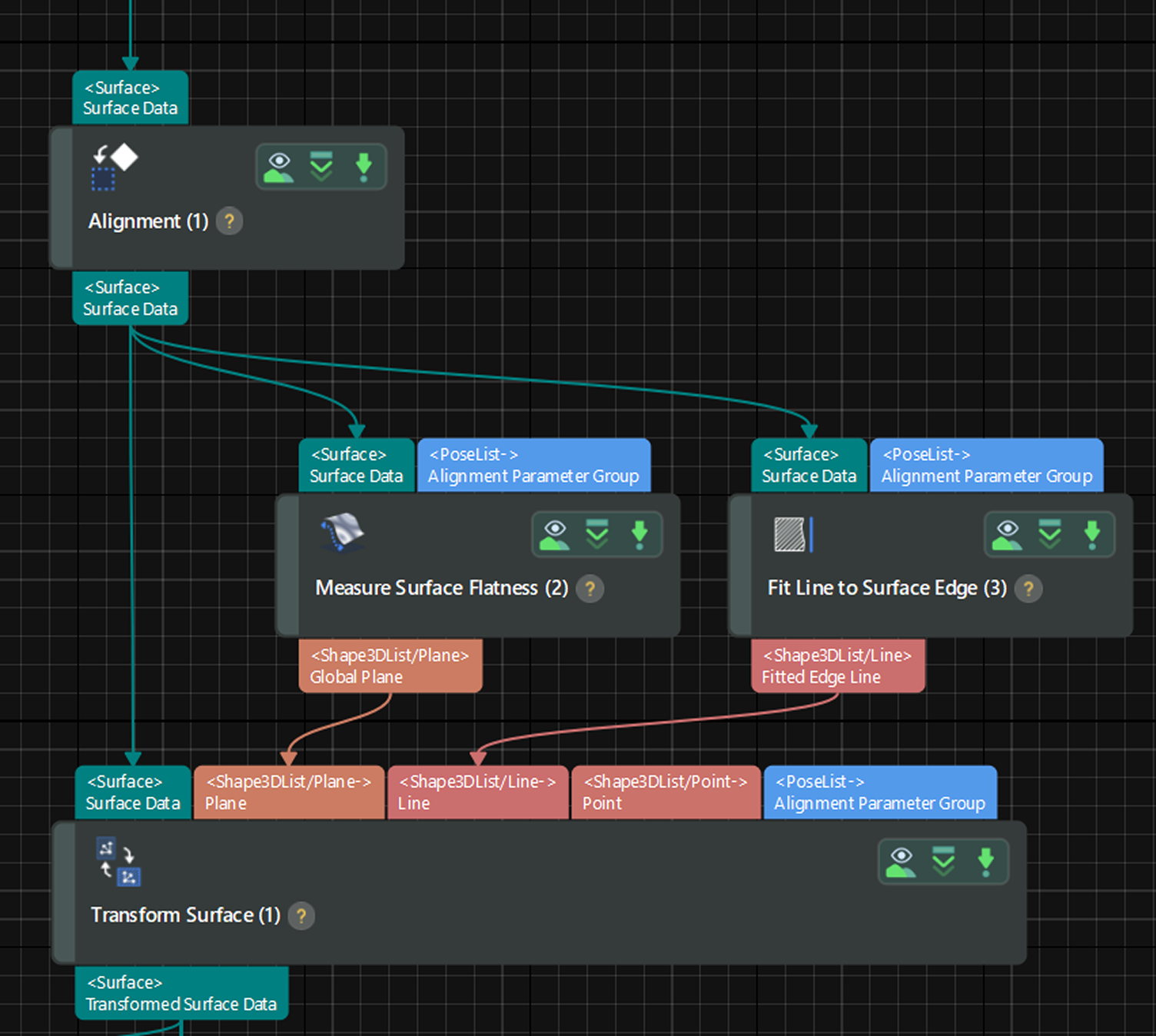The image size is (1156, 1036).
Task: Select the Global Plane output port
Action: point(390,666)
